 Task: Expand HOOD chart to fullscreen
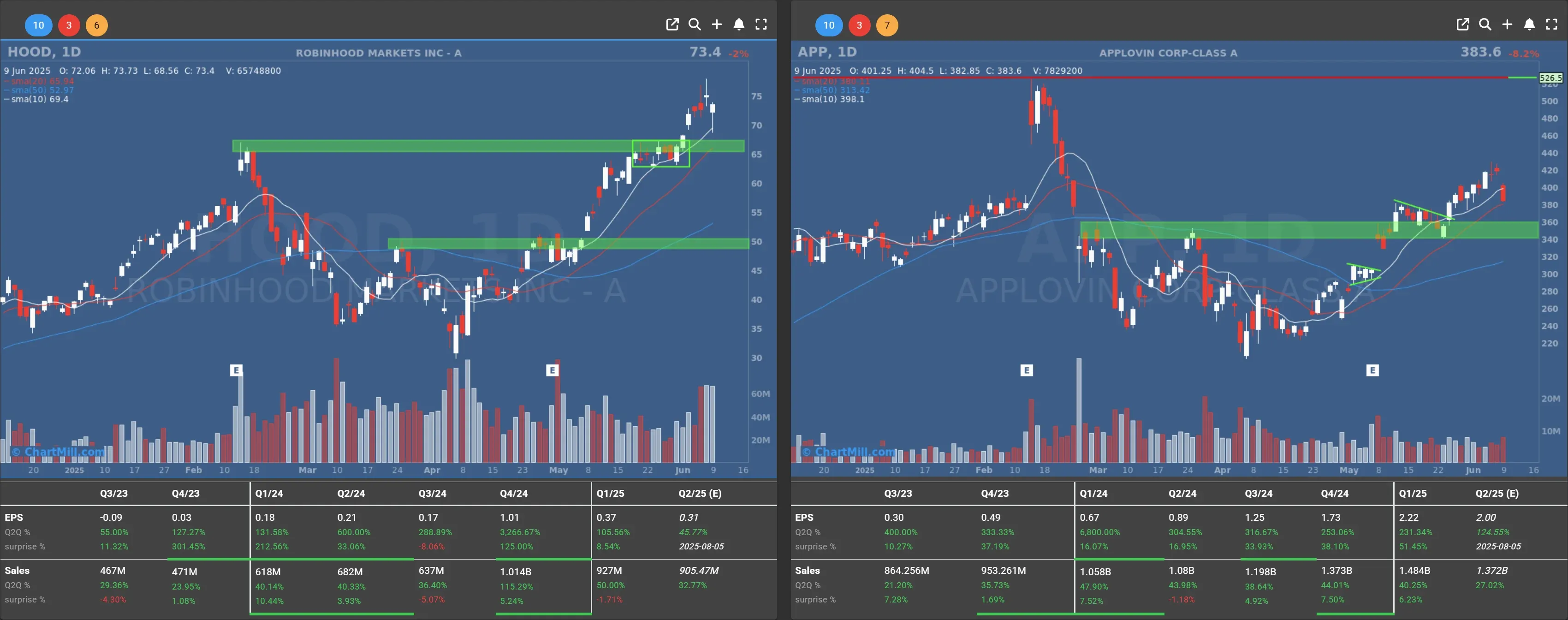tap(761, 24)
